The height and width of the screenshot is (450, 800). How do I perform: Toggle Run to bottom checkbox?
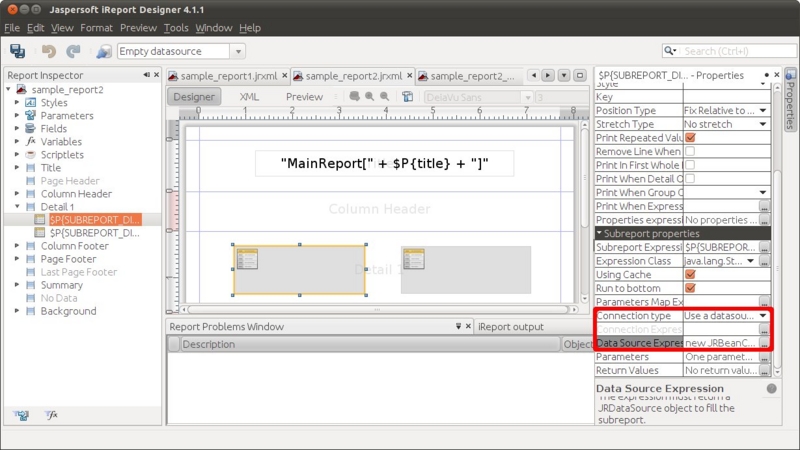pyautogui.click(x=690, y=288)
